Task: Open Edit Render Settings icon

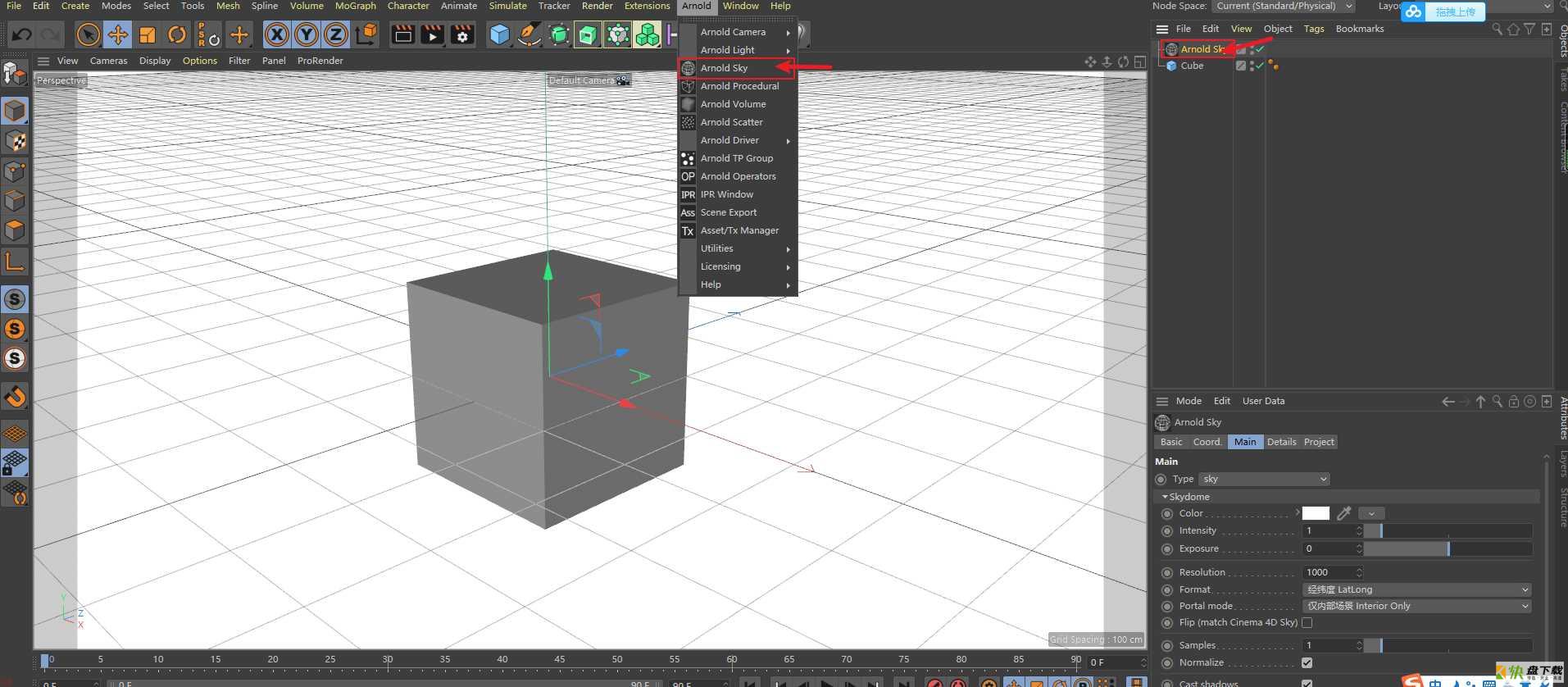Action: coord(462,35)
